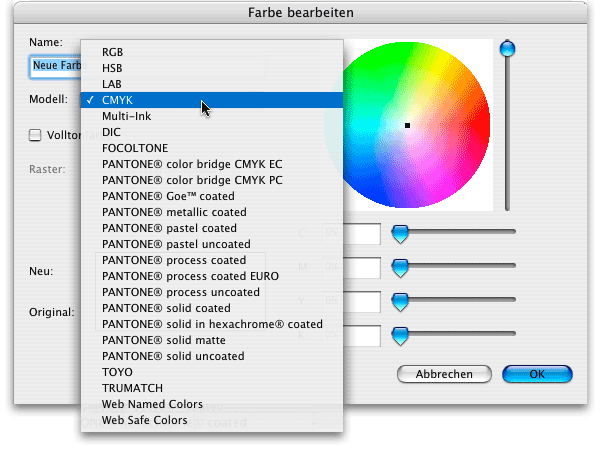Image resolution: width=602 pixels, height=455 pixels.
Task: Click the black marker in color wheel
Action: [x=407, y=125]
